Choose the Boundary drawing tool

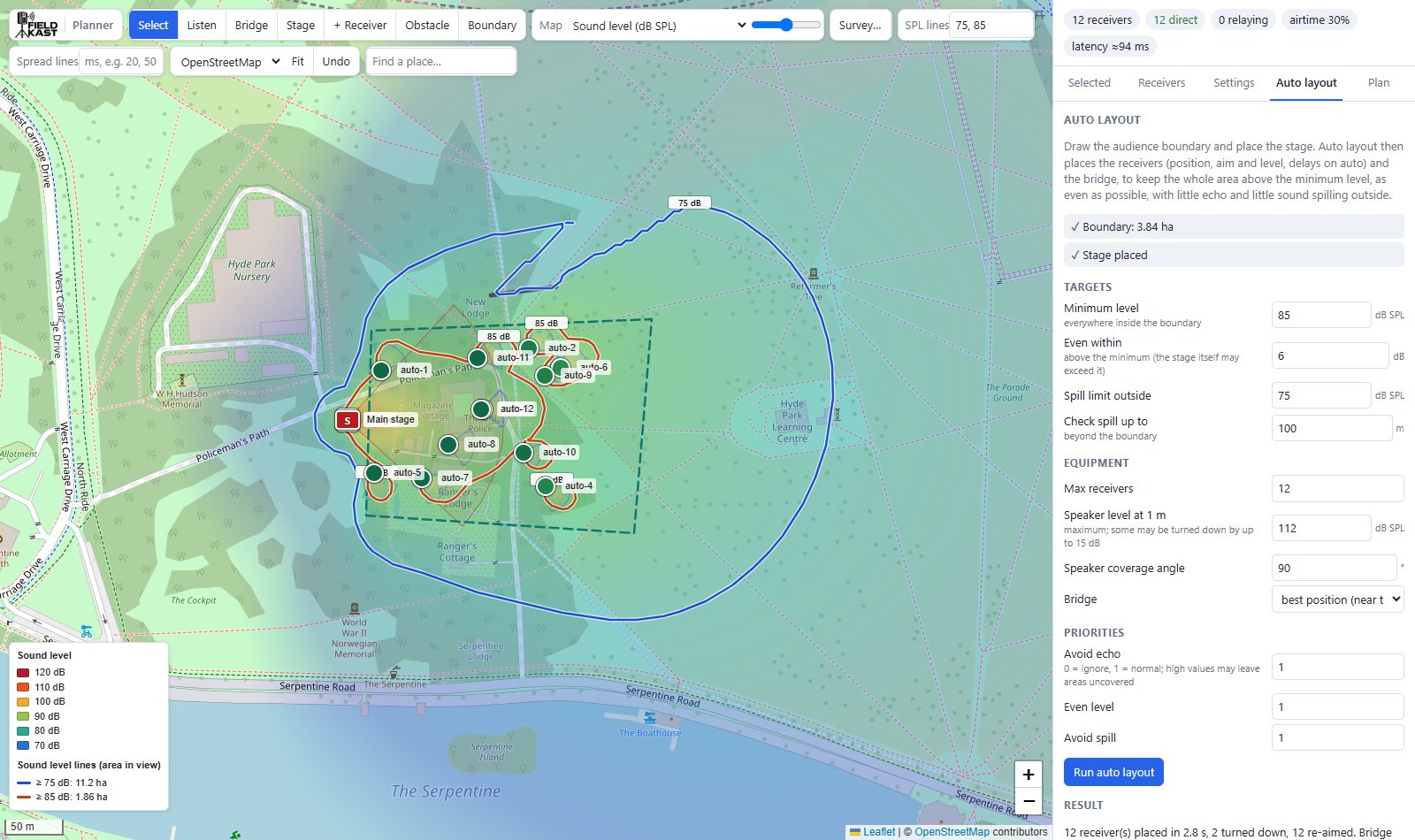[x=492, y=25]
